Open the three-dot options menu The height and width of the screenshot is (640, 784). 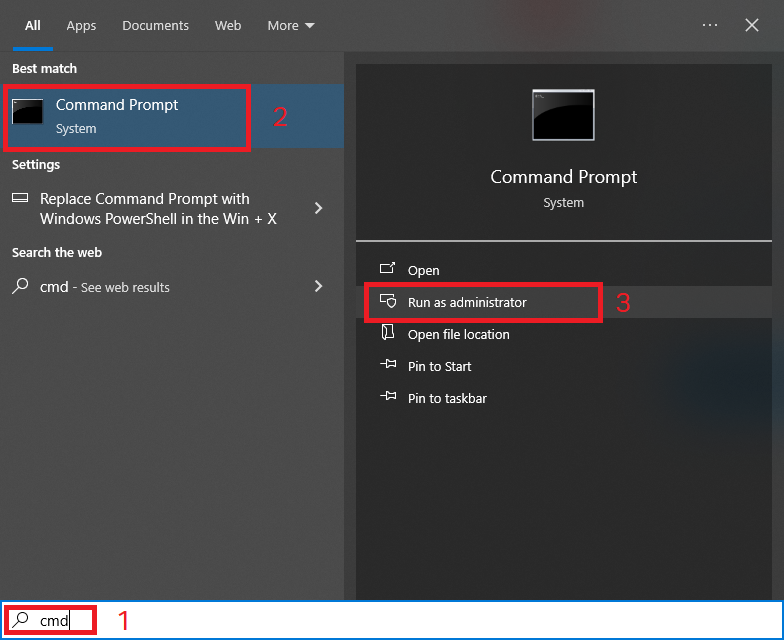tap(710, 25)
